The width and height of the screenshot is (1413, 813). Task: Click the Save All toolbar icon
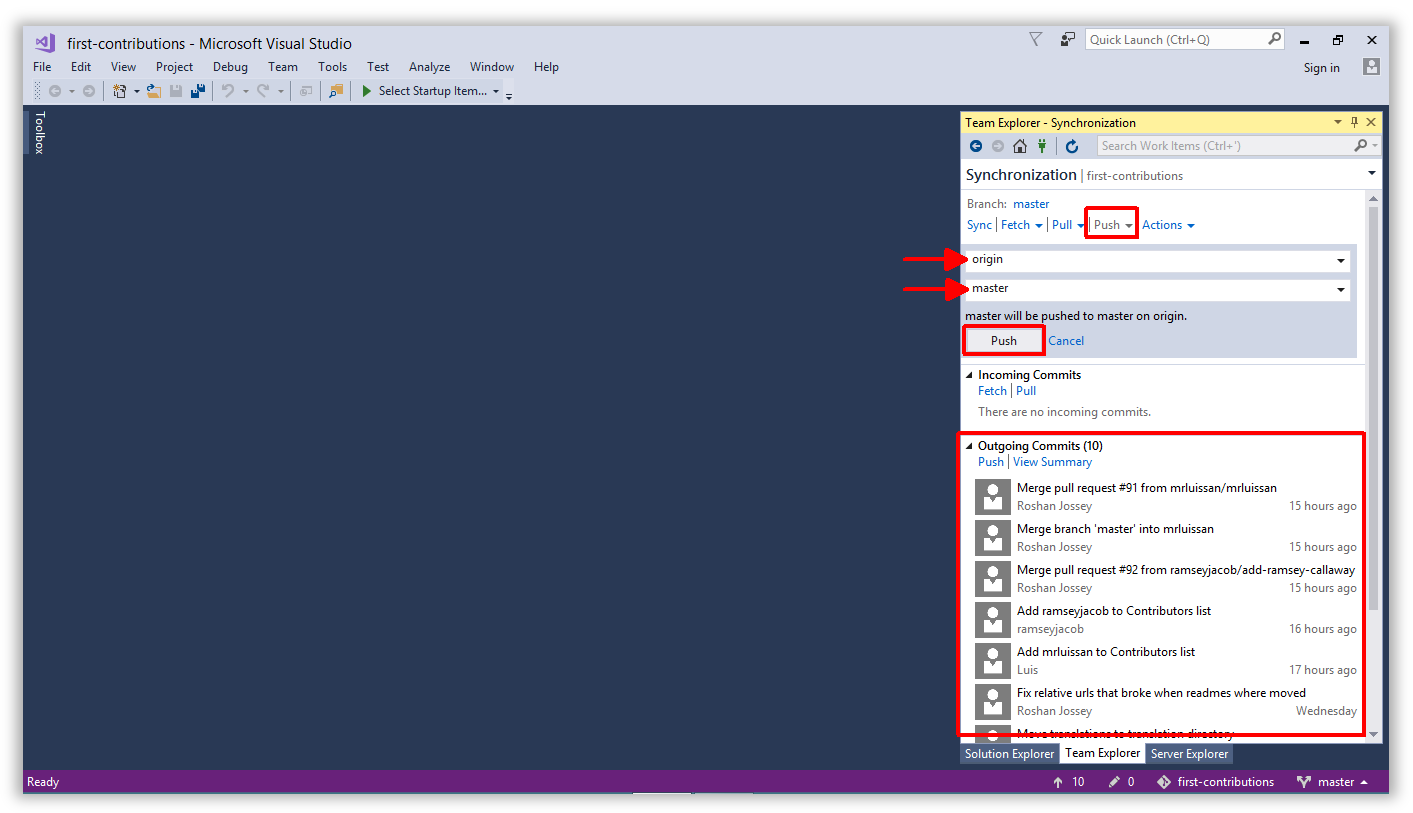[x=198, y=91]
